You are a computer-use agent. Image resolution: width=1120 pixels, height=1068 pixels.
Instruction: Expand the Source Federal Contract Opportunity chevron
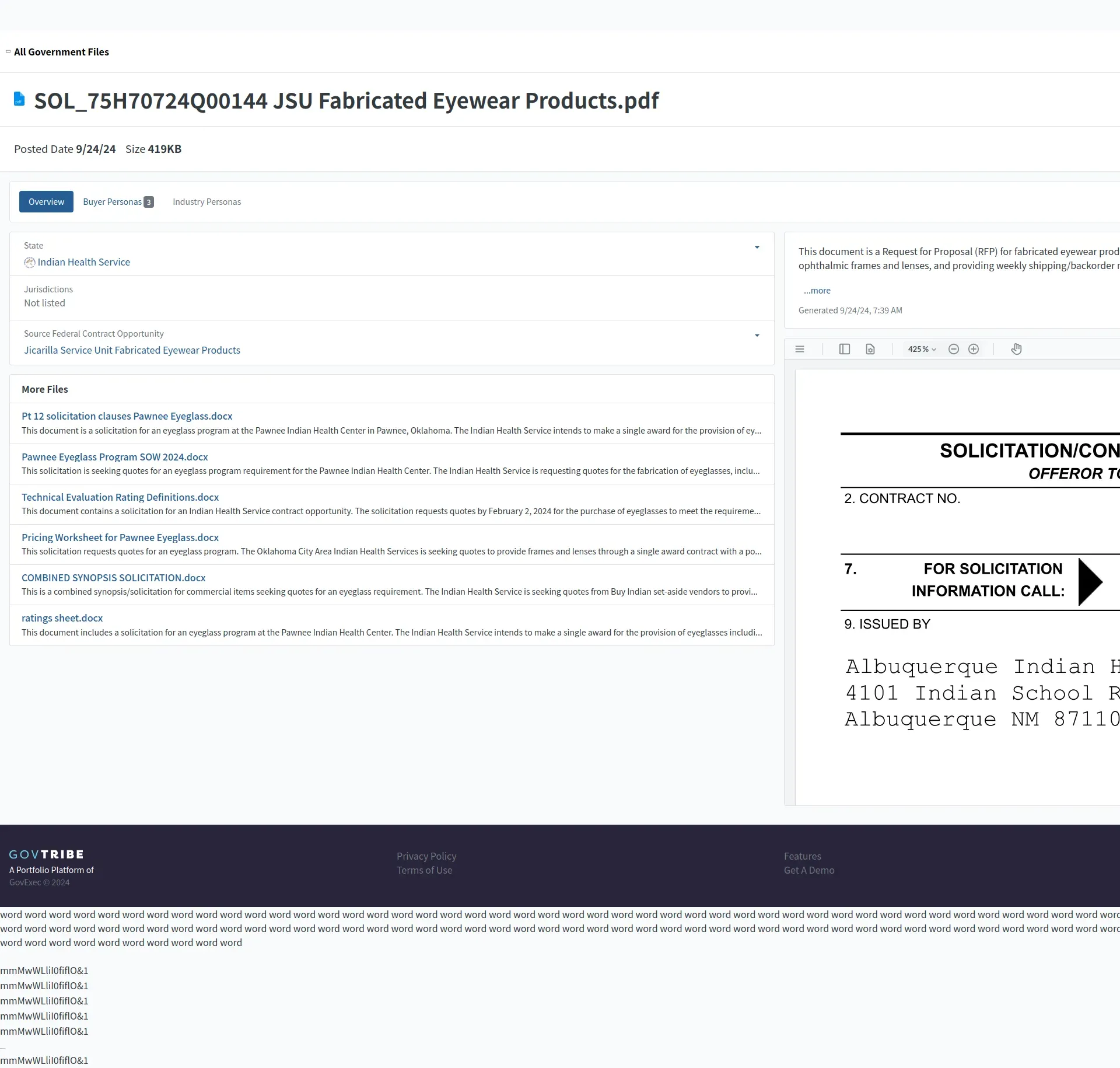point(757,336)
